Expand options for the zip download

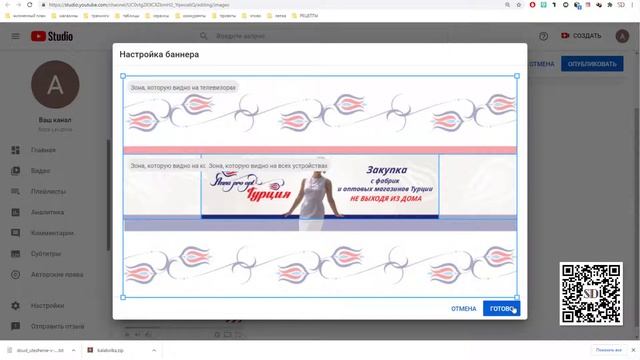point(154,350)
